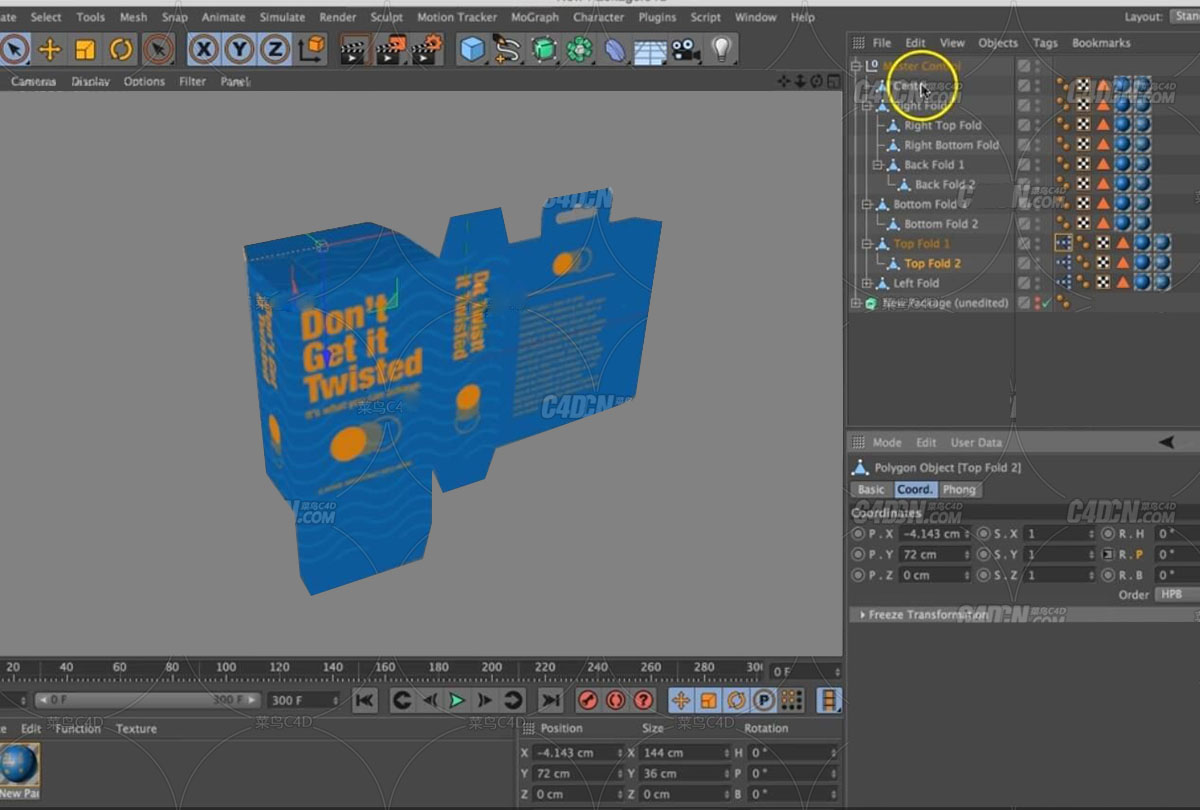Expand the Left Fold tree node
The image size is (1200, 810).
tap(868, 283)
